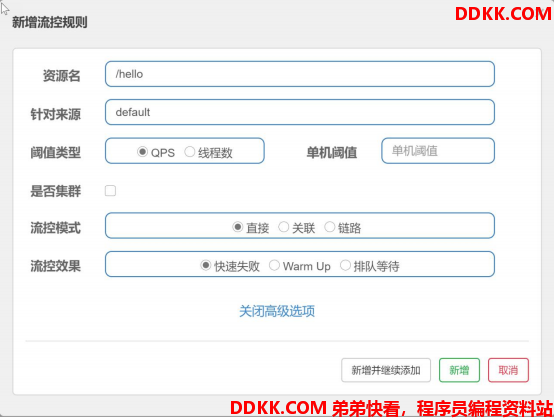
Task: Click the 流控效果 field label
Action: click(x=56, y=266)
